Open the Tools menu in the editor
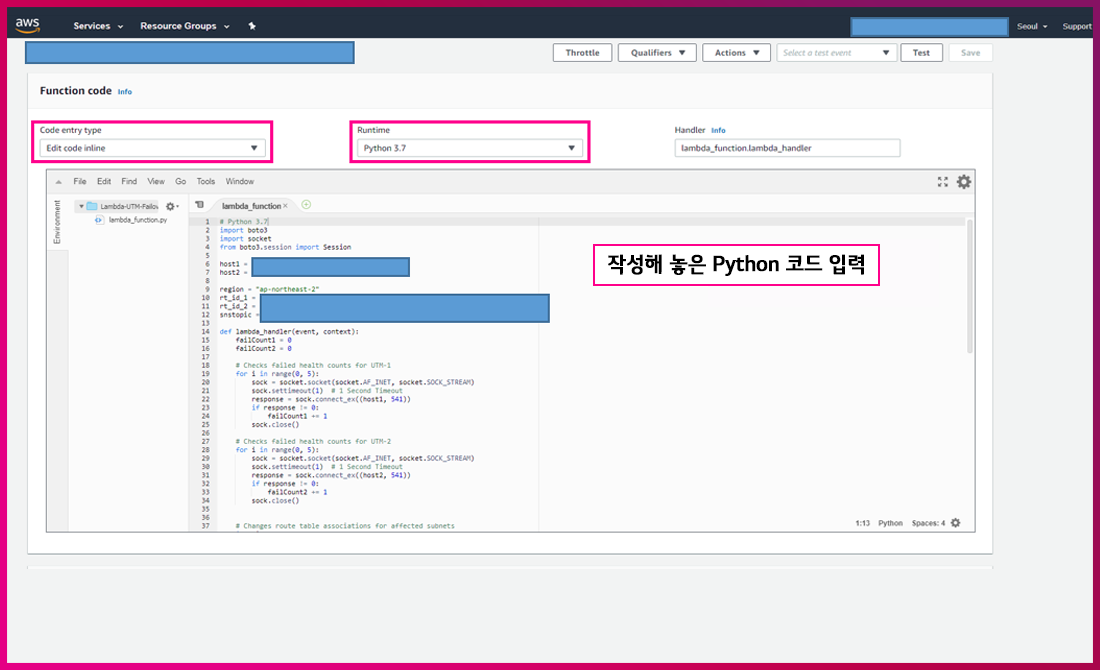Image resolution: width=1100 pixels, height=670 pixels. (x=206, y=182)
